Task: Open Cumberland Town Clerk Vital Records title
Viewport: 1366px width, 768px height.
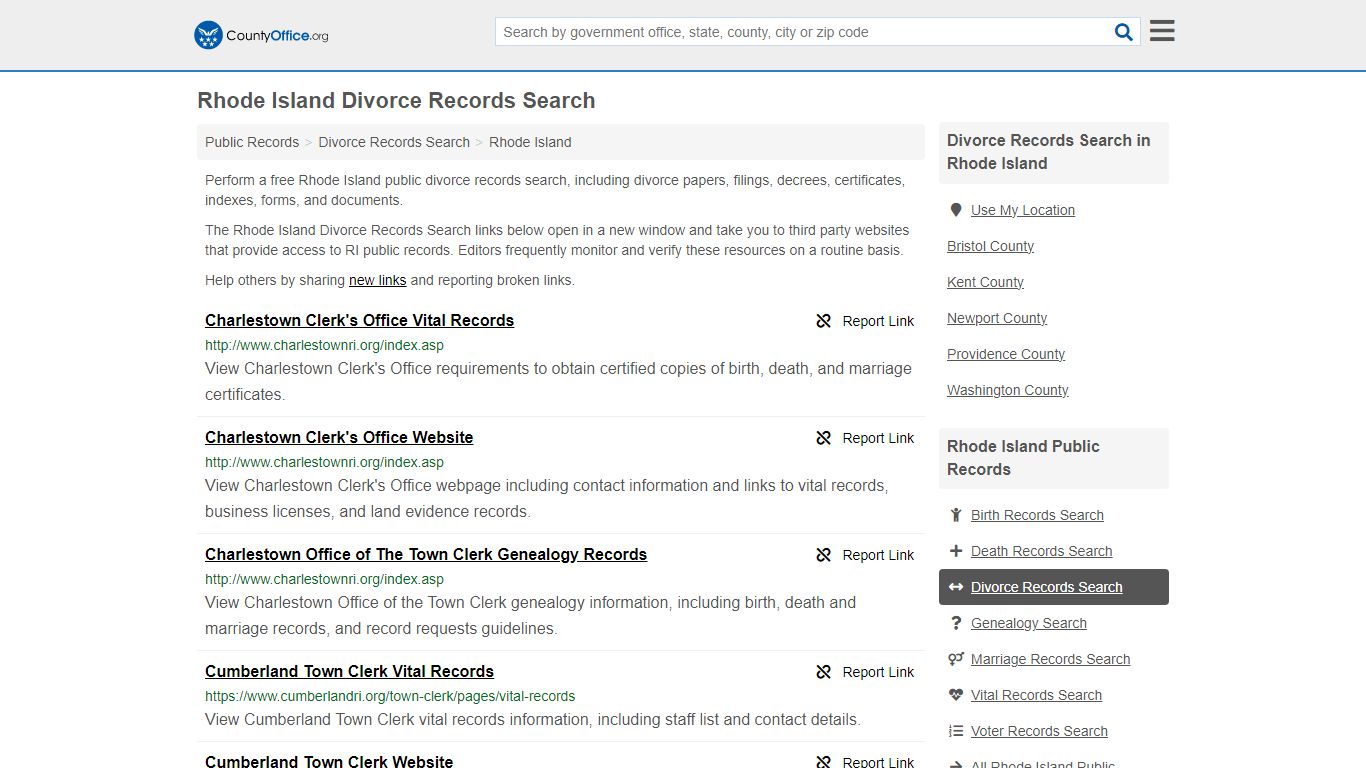Action: pyautogui.click(x=349, y=671)
